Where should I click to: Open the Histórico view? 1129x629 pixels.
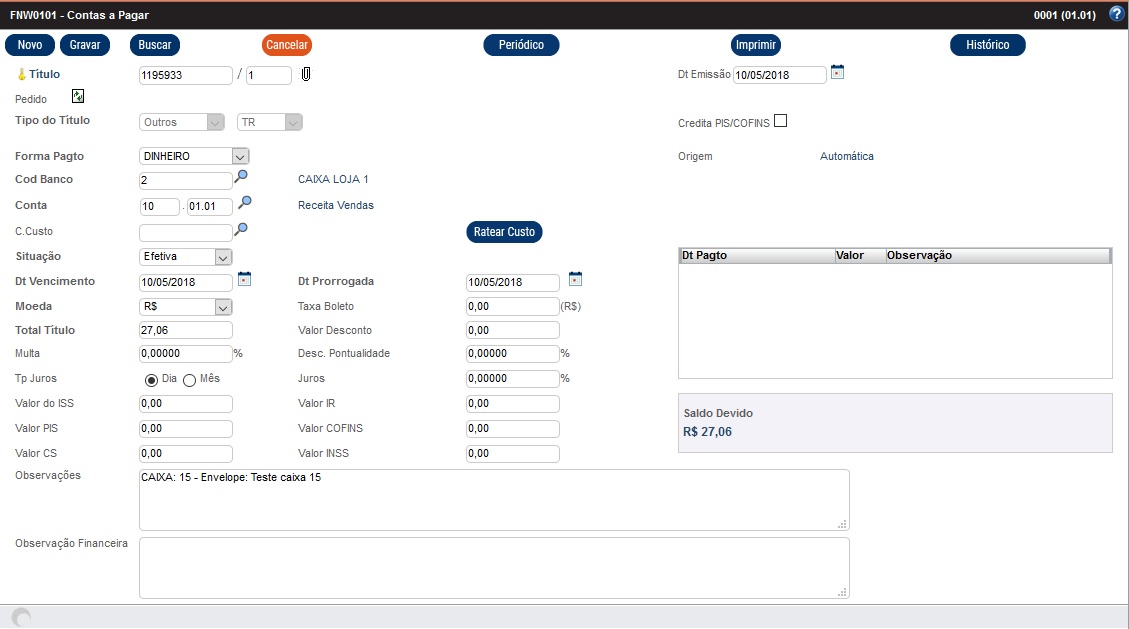(987, 45)
